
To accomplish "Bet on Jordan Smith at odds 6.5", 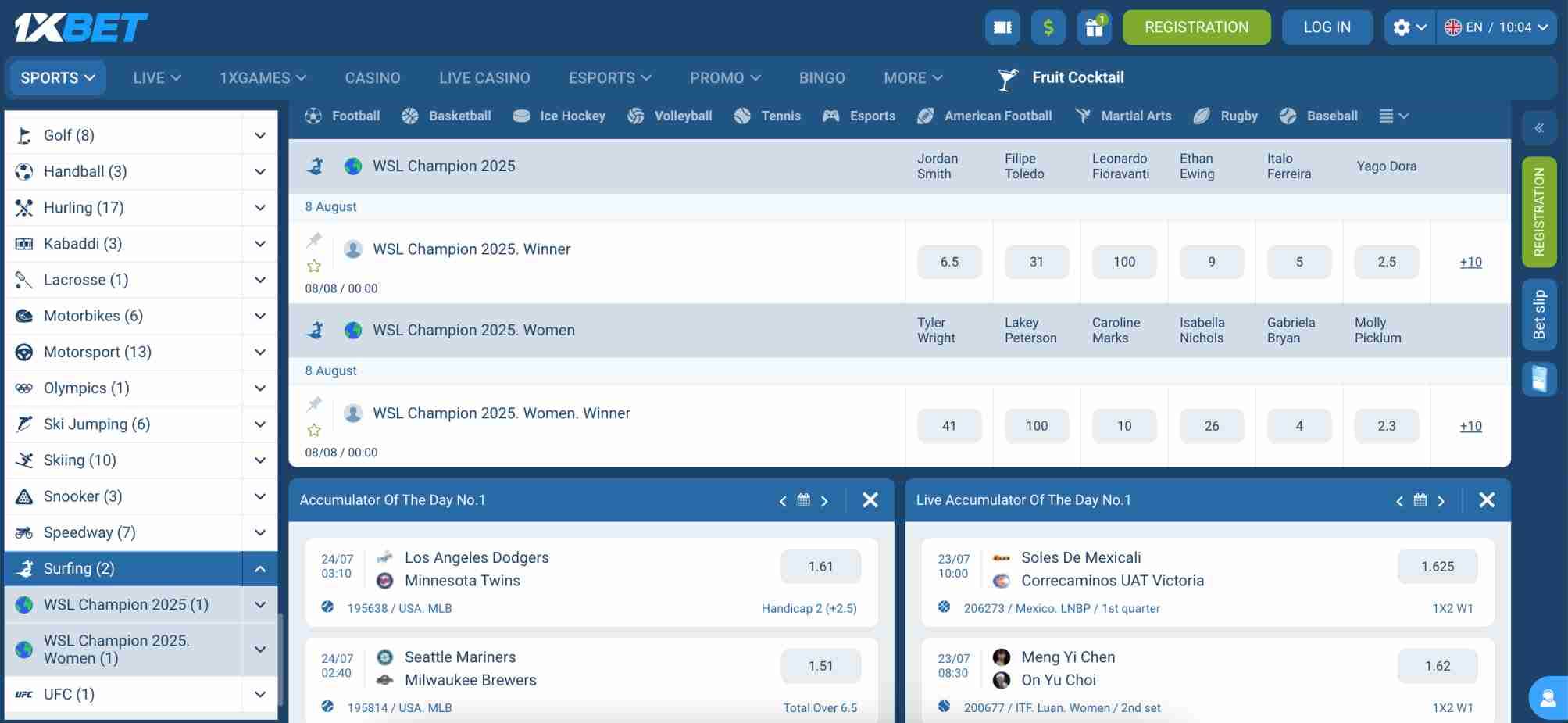I will pyautogui.click(x=949, y=262).
